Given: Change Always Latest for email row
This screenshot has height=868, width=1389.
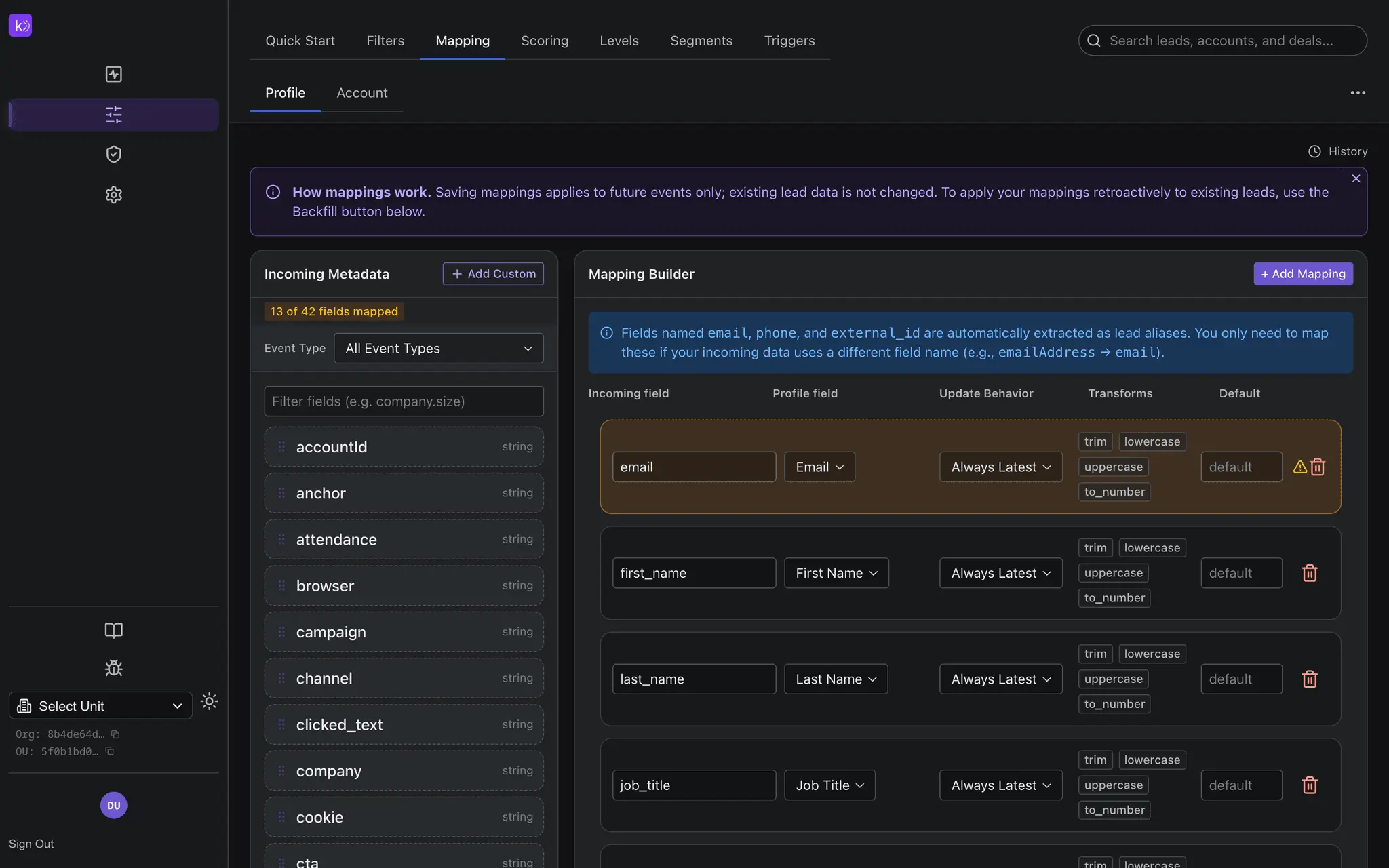Looking at the screenshot, I should [x=1000, y=467].
